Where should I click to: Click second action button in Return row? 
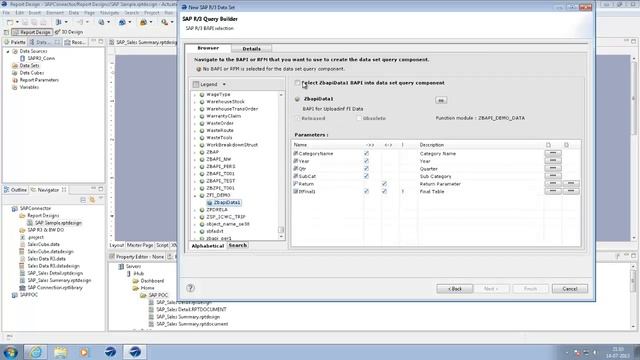tap(571, 184)
